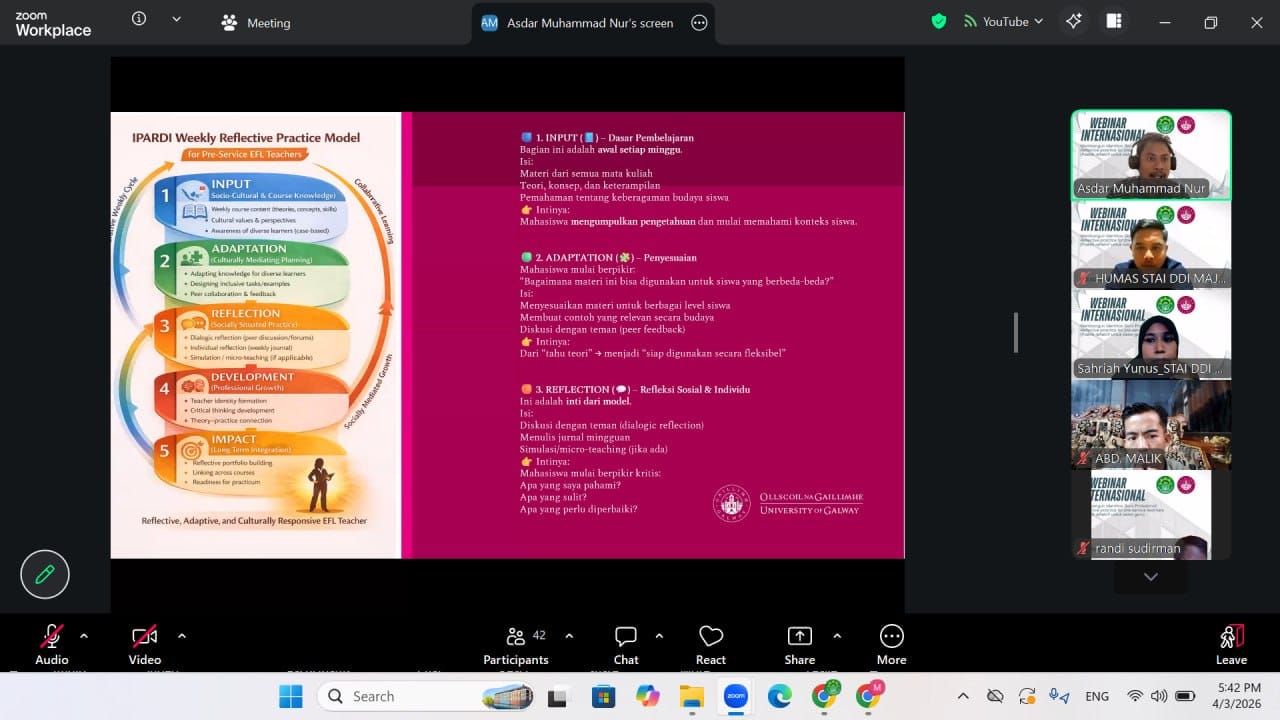
Task: Collapse the participant video strip
Action: click(1150, 576)
